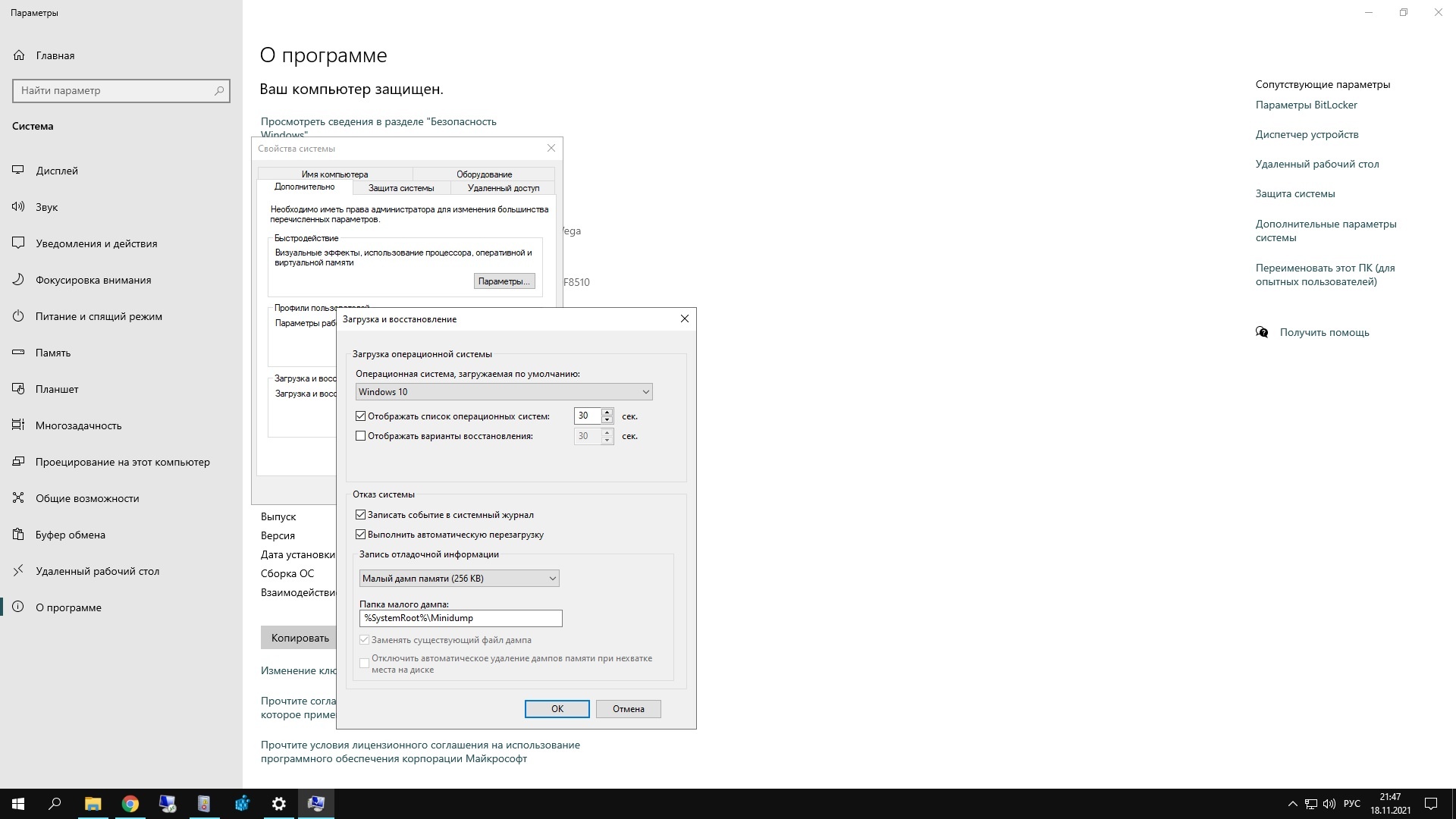Click the Focus assist moon icon
Screen dimensions: 1456x819
point(18,280)
